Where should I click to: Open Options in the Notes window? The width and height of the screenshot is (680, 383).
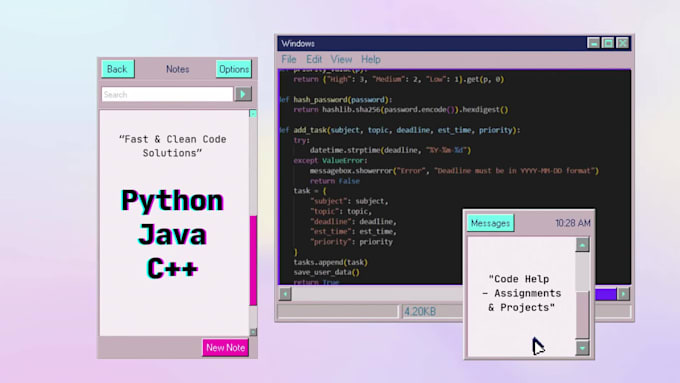pos(234,69)
